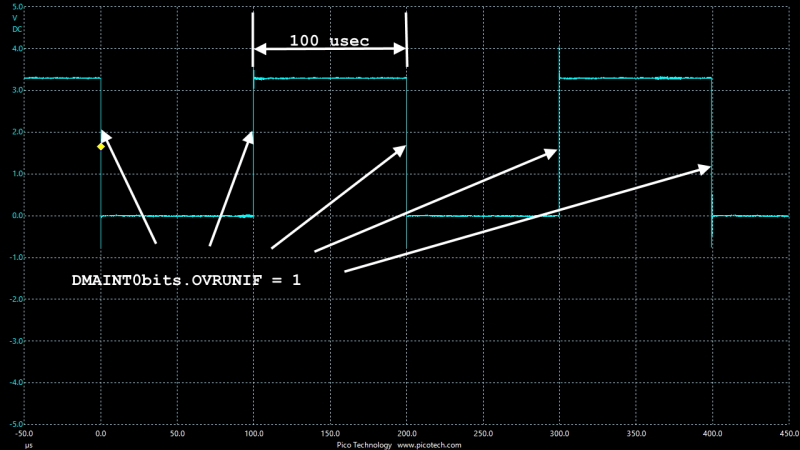Click the -50.0 time axis tick label

click(25, 435)
